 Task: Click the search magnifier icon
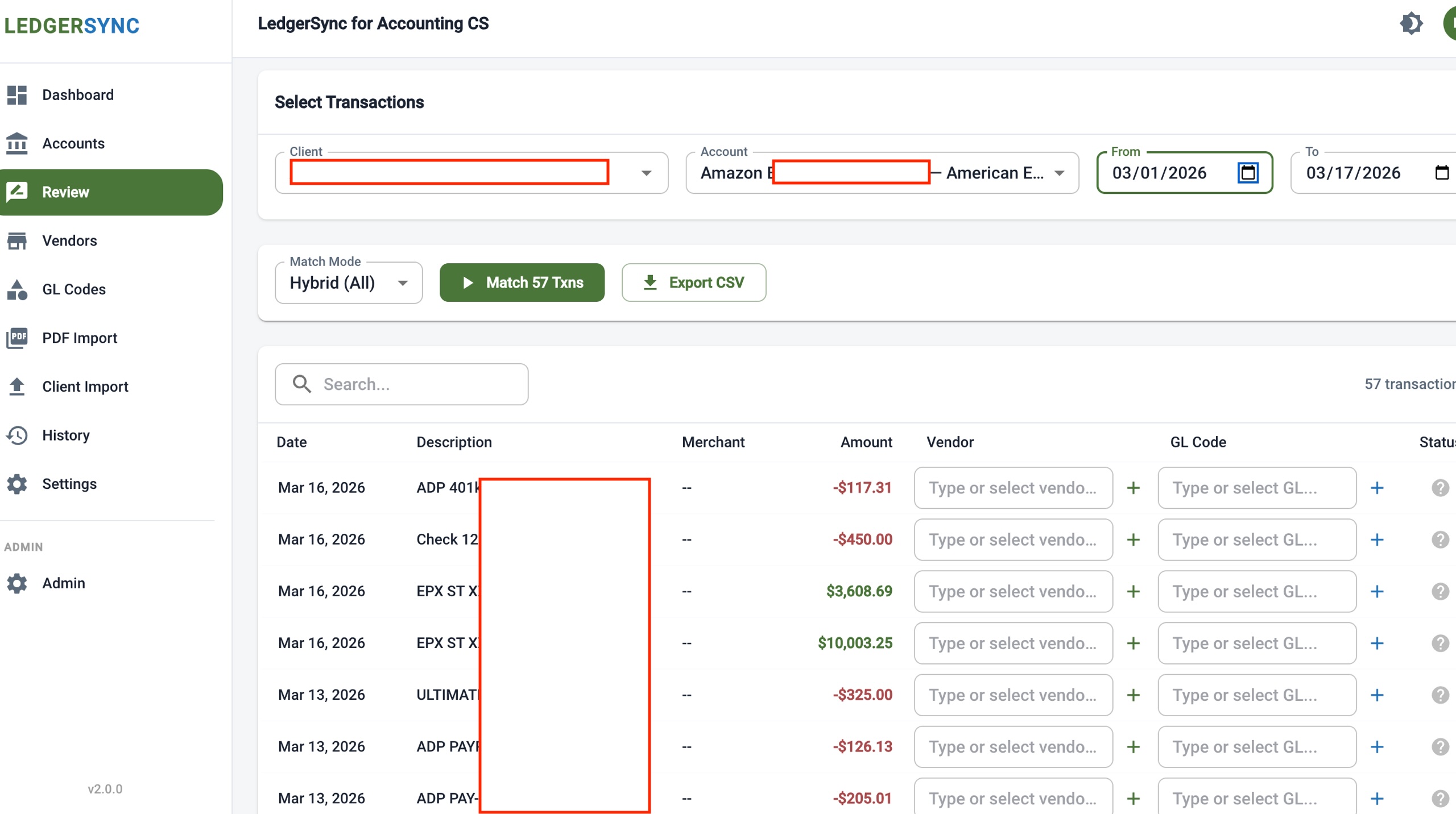pos(301,384)
